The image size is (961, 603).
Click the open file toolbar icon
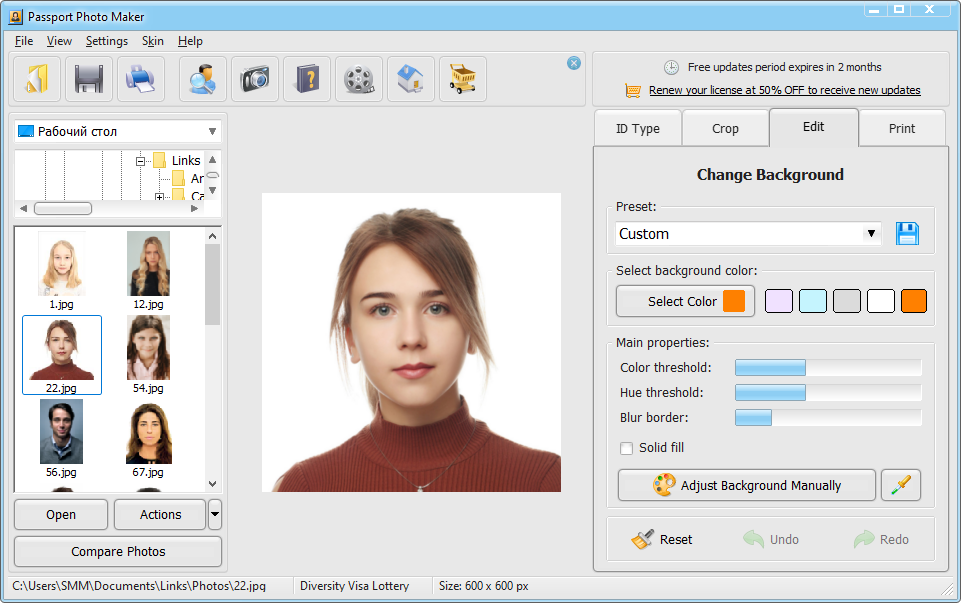[37, 79]
